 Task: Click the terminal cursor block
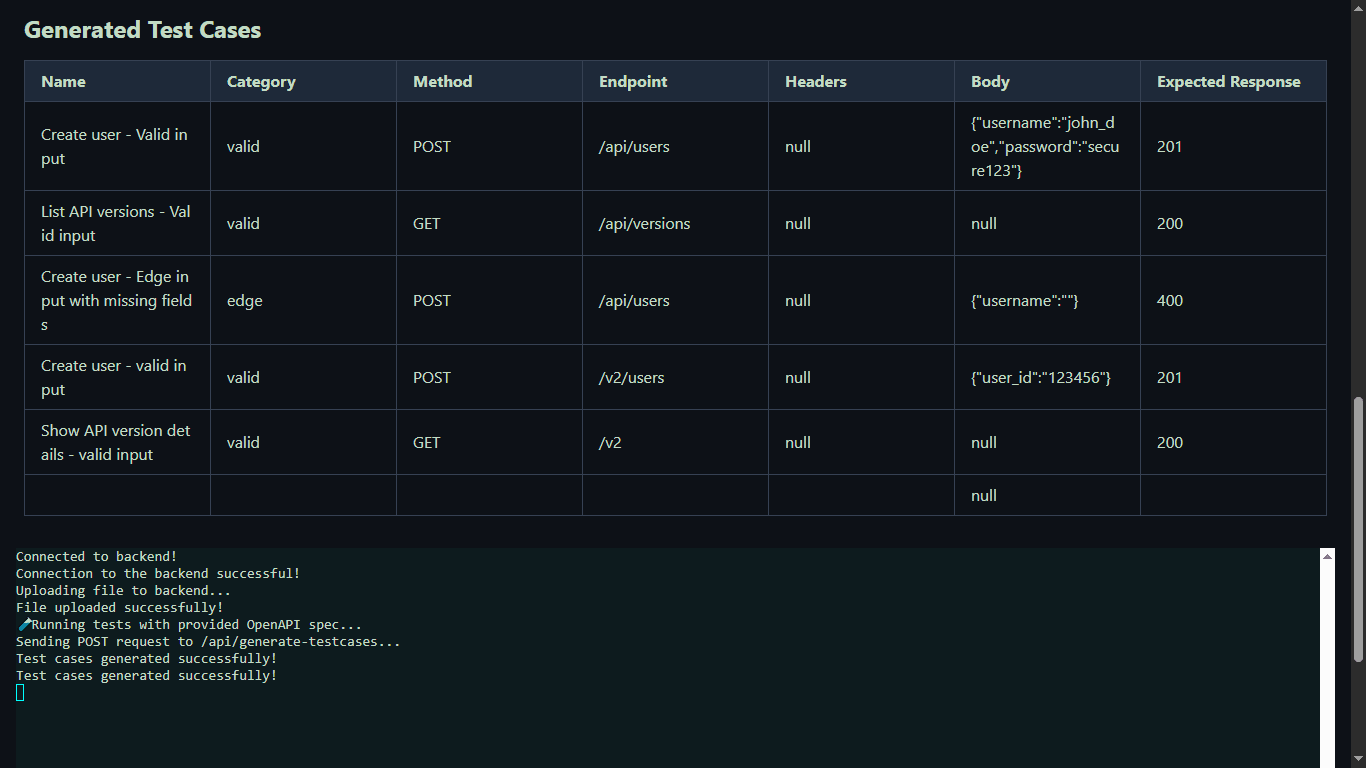20,692
